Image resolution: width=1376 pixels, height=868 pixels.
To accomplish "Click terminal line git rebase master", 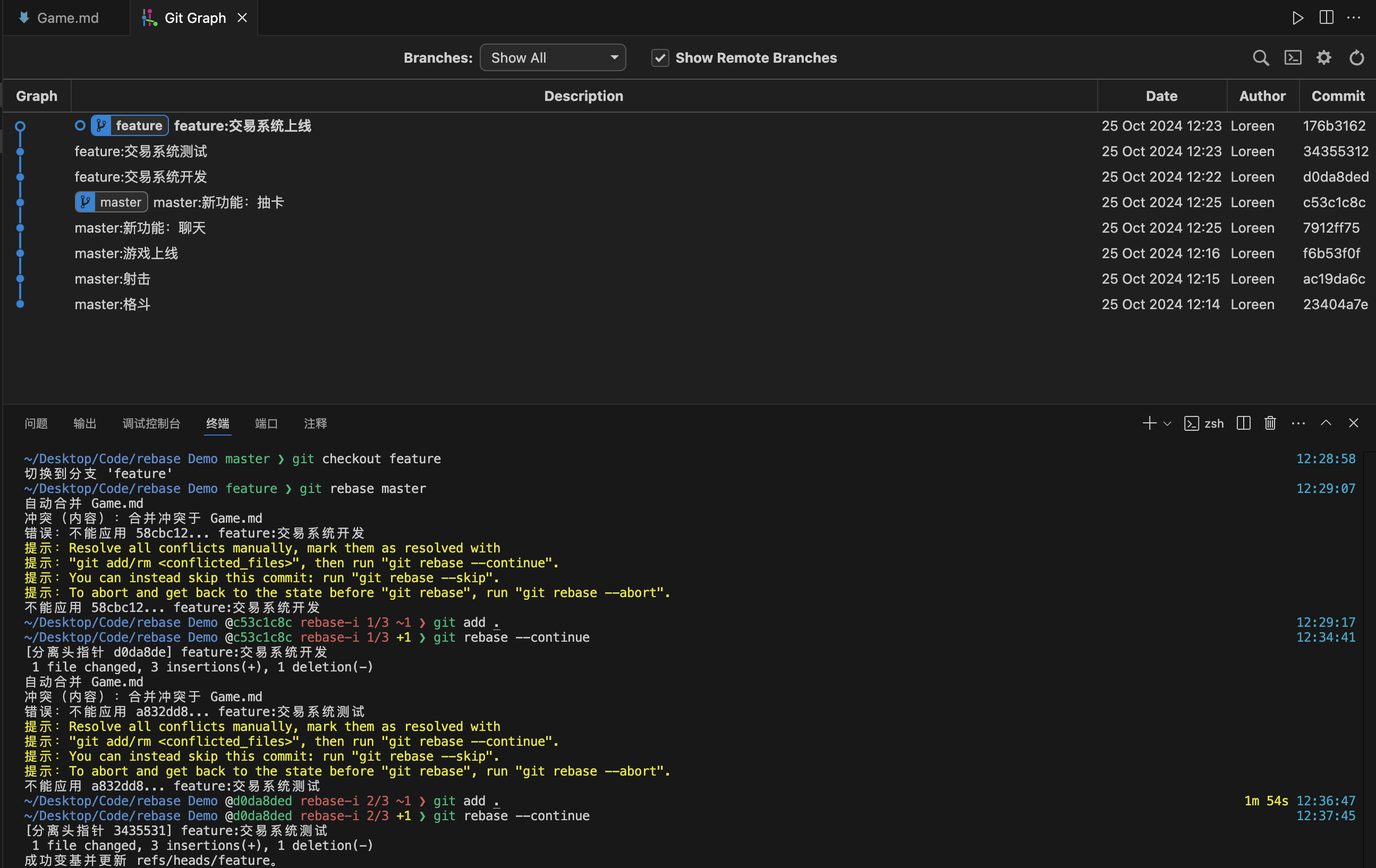I will (x=363, y=488).
